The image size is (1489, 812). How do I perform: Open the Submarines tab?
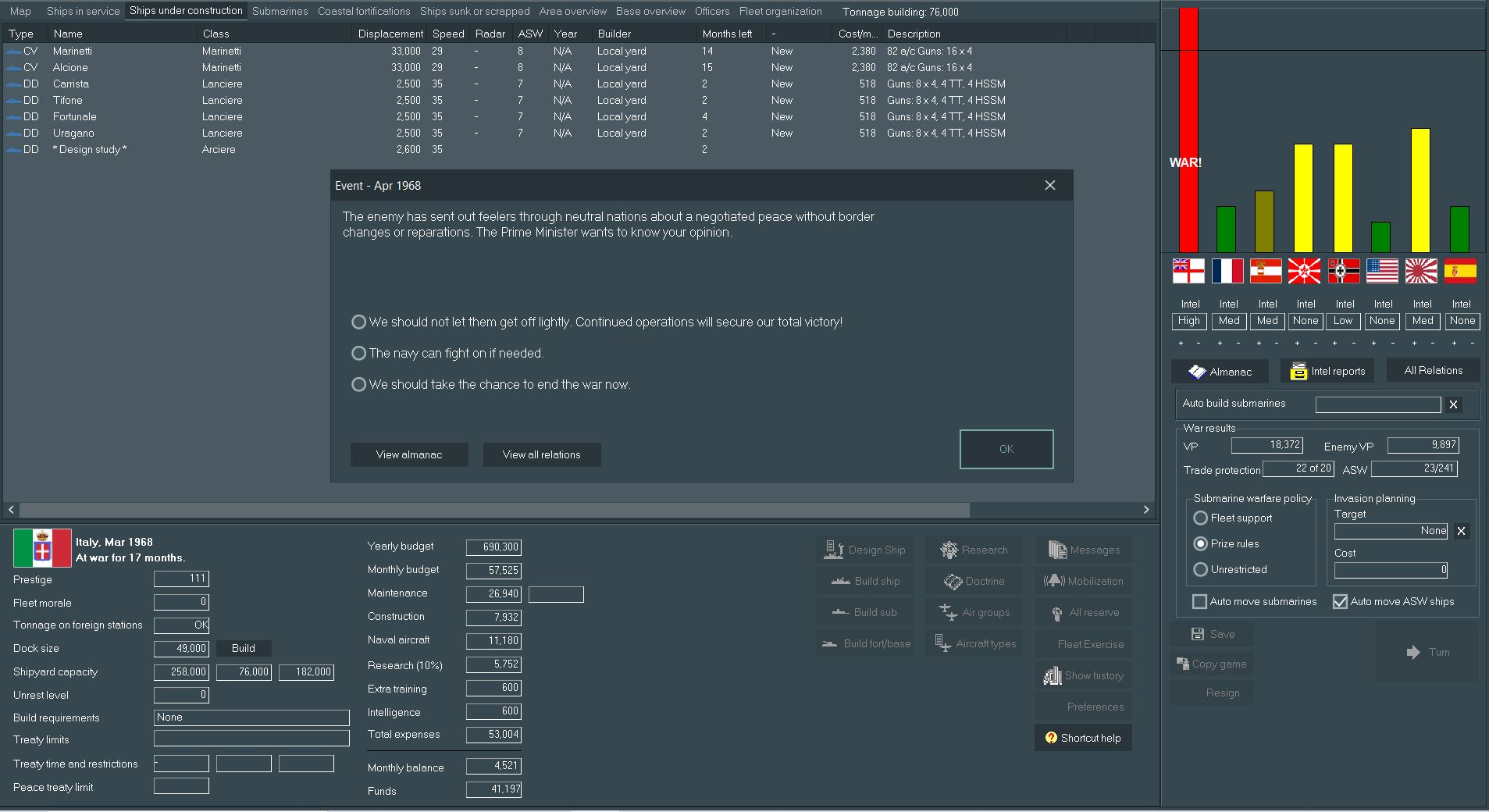280,11
